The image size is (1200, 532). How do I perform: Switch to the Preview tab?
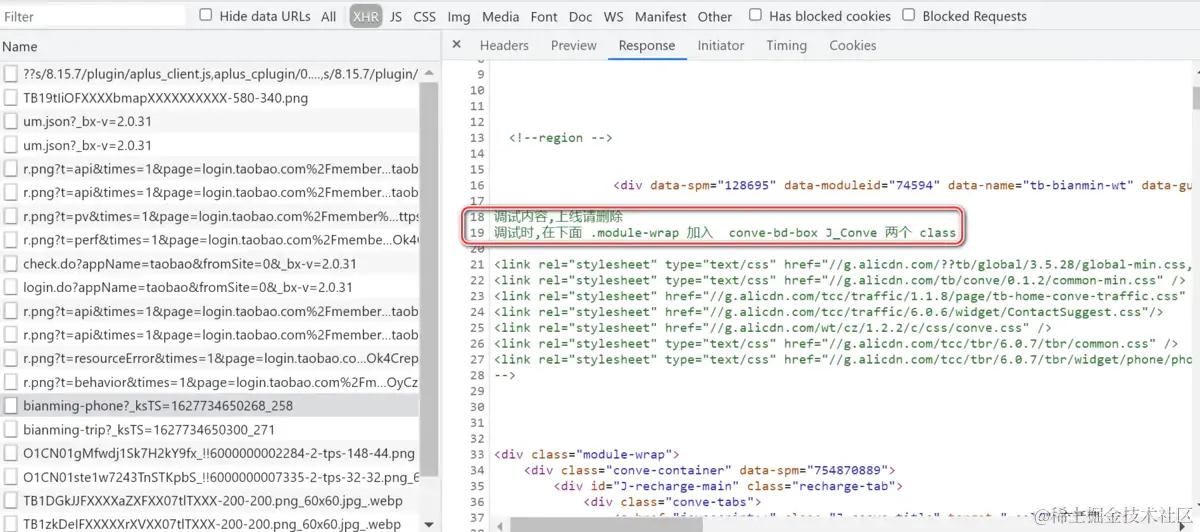point(574,45)
